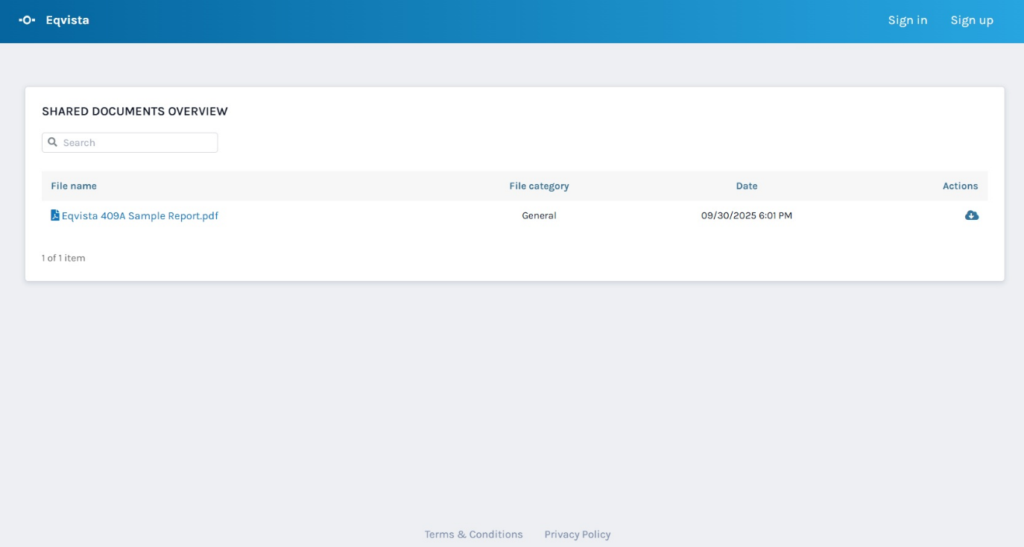Sort by Date column header
Screen dimensions: 1024x547
tap(746, 186)
